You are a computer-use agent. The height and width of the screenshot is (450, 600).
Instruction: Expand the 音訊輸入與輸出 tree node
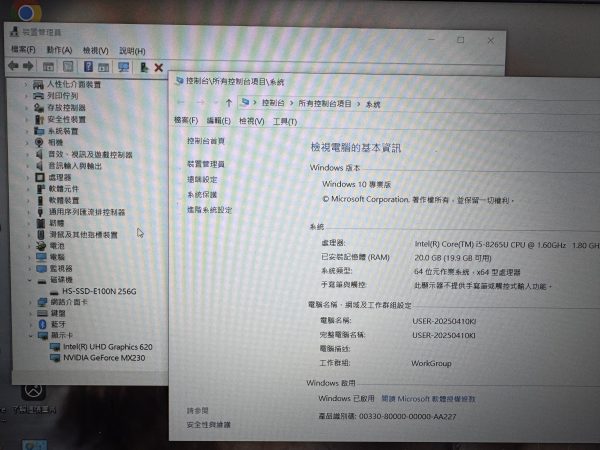[28, 166]
